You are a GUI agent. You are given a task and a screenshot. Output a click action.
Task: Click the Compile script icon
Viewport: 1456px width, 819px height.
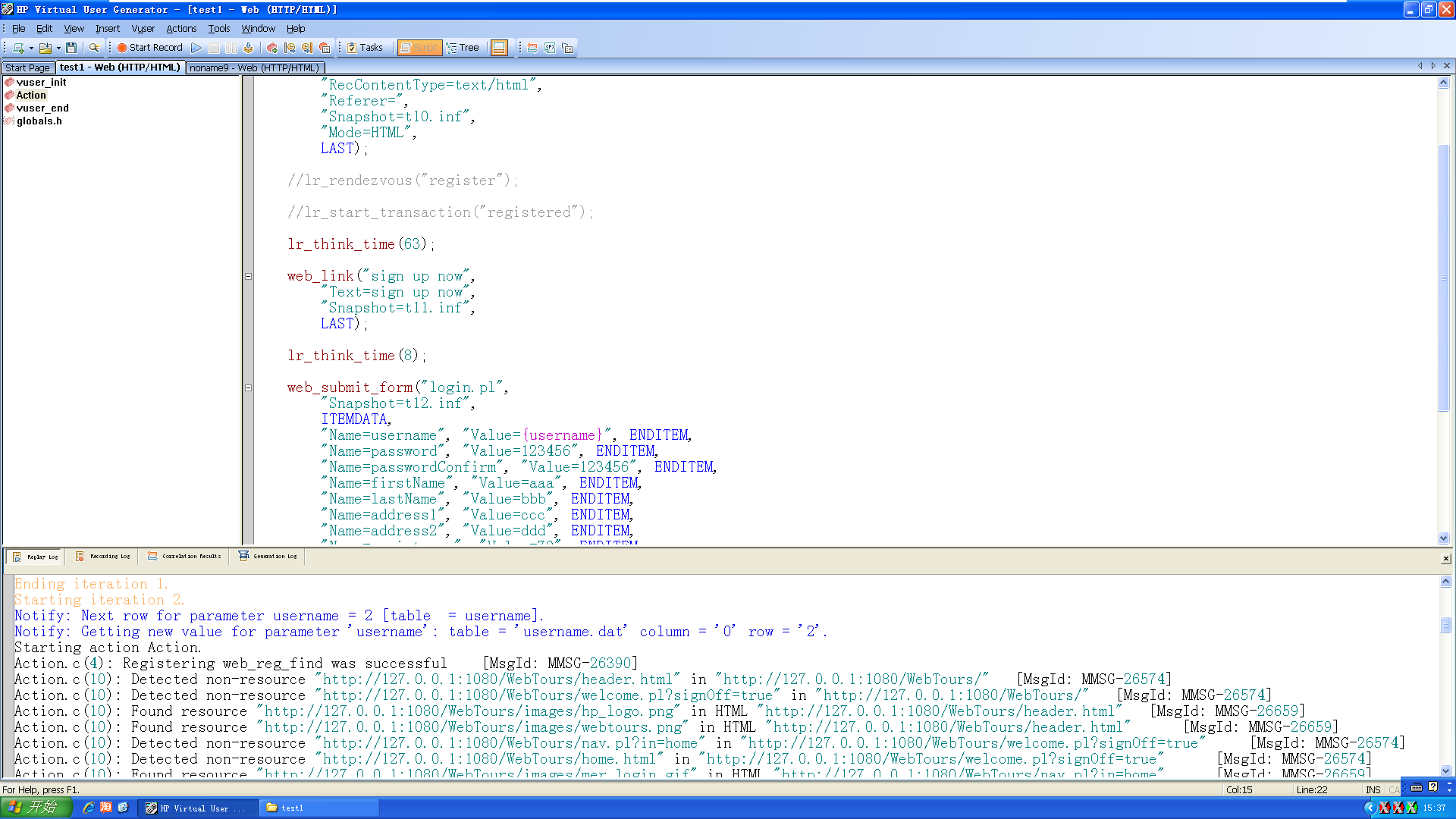pos(248,48)
